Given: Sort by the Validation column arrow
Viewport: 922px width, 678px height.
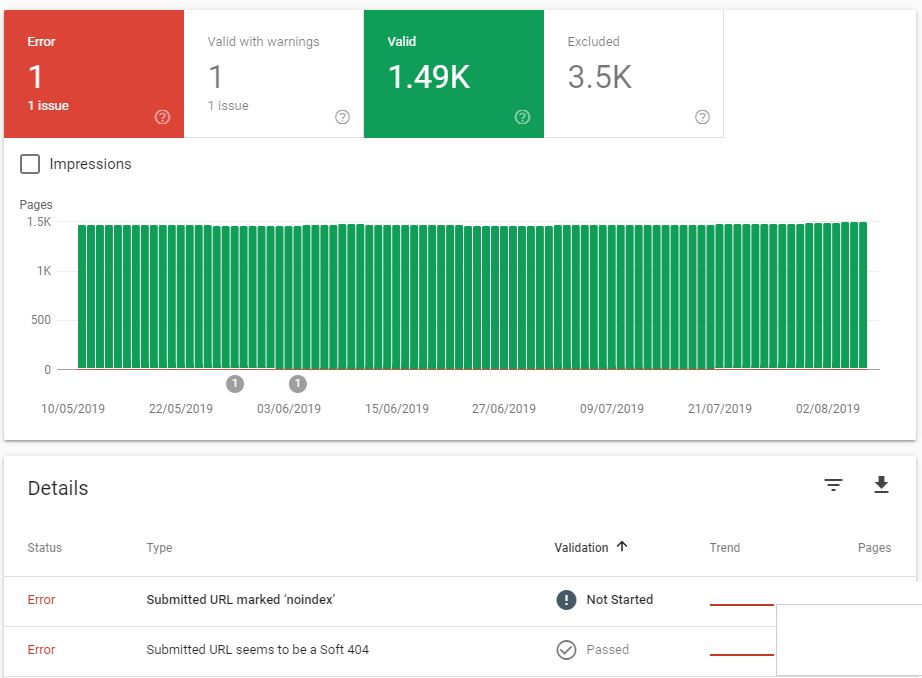Looking at the screenshot, I should [622, 547].
